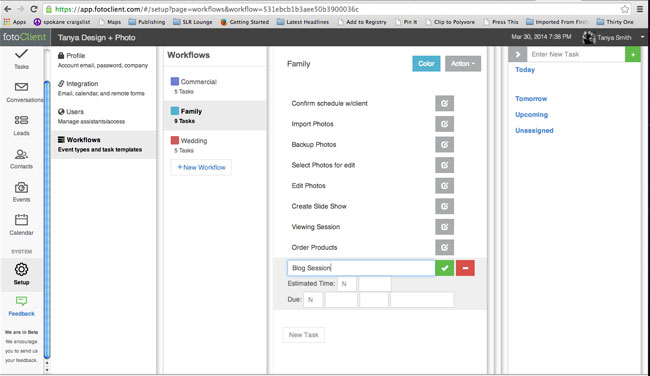Open the Apps bookmark
This screenshot has height=376, width=650.
(x=15, y=22)
